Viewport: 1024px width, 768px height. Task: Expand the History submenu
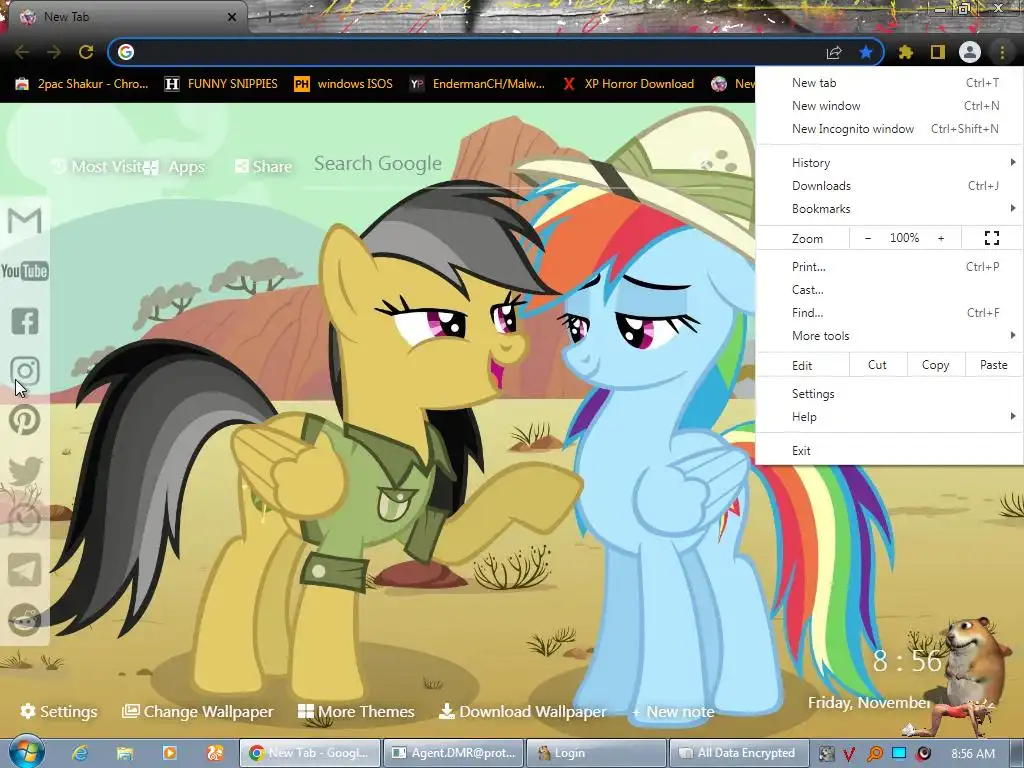889,163
